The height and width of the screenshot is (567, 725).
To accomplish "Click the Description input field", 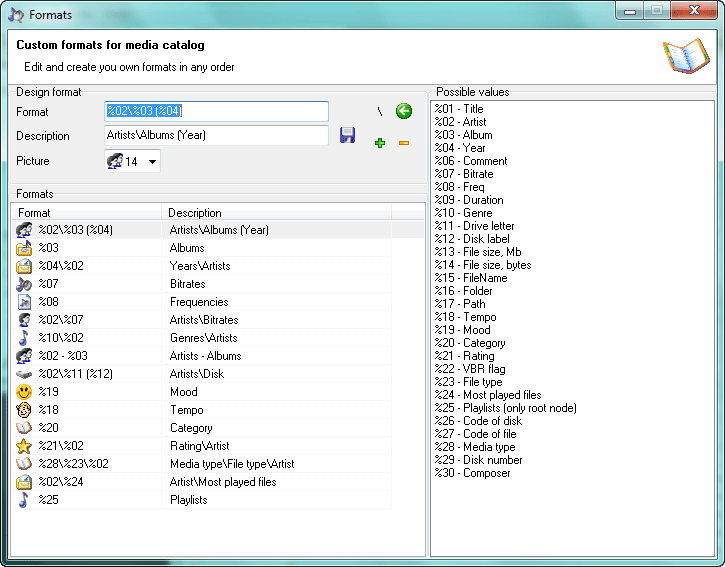I will (216, 136).
